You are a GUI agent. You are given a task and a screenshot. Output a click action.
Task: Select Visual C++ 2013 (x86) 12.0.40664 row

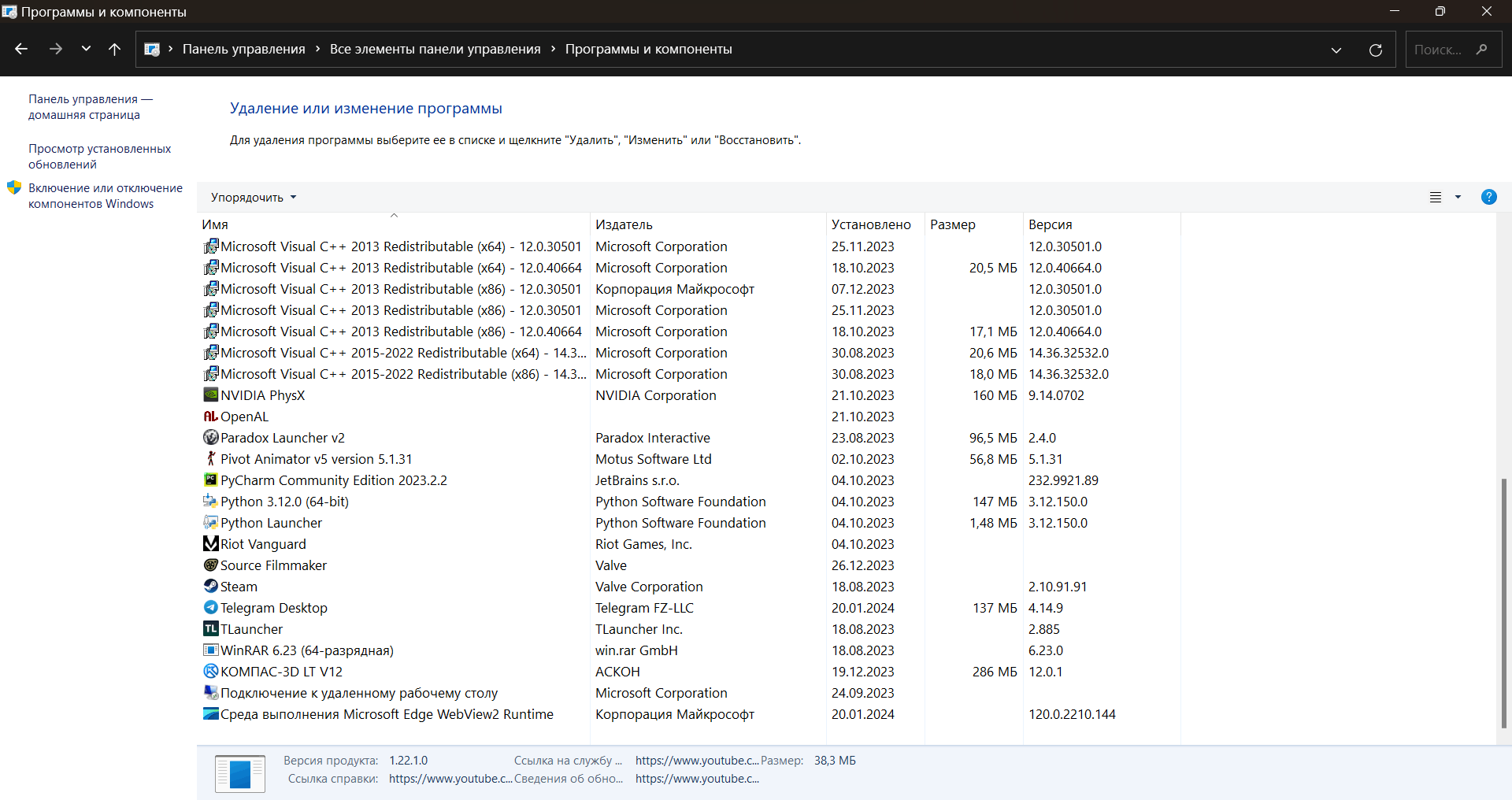tap(689, 331)
